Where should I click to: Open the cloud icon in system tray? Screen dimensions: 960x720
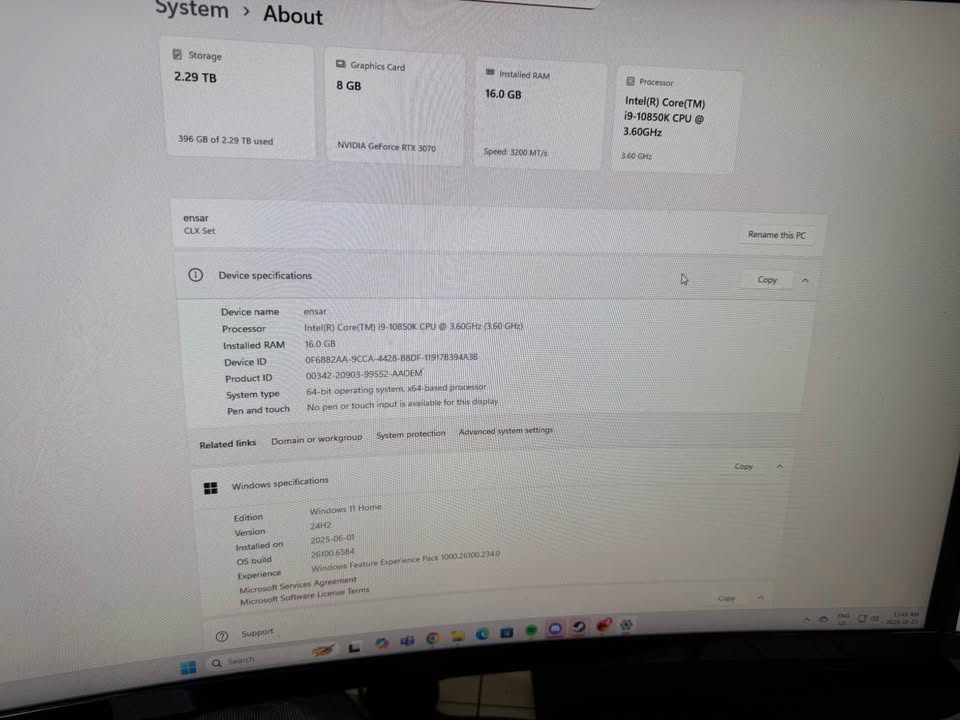point(823,620)
